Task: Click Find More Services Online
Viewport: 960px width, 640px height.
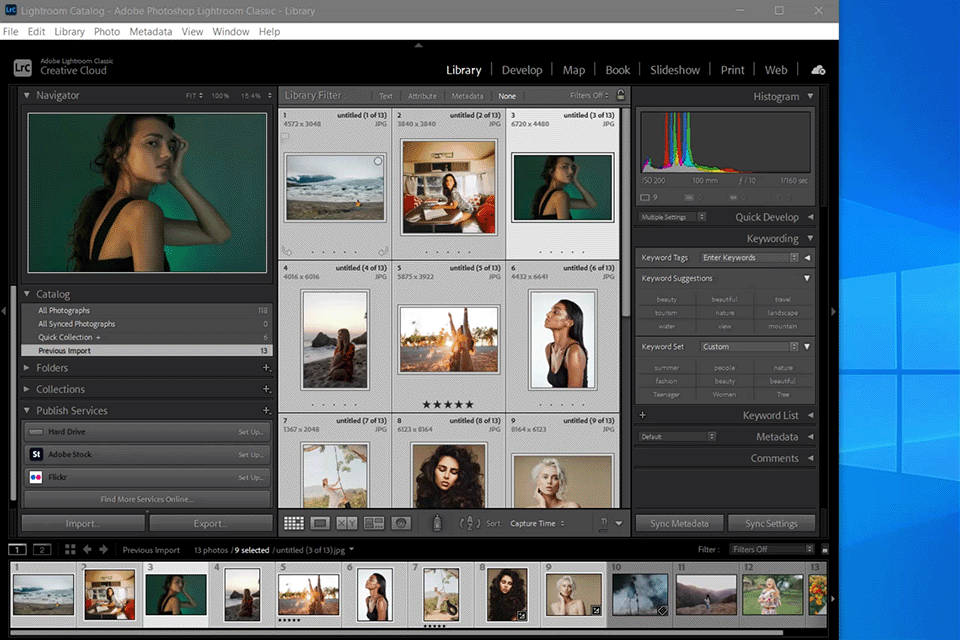Action: (x=147, y=499)
